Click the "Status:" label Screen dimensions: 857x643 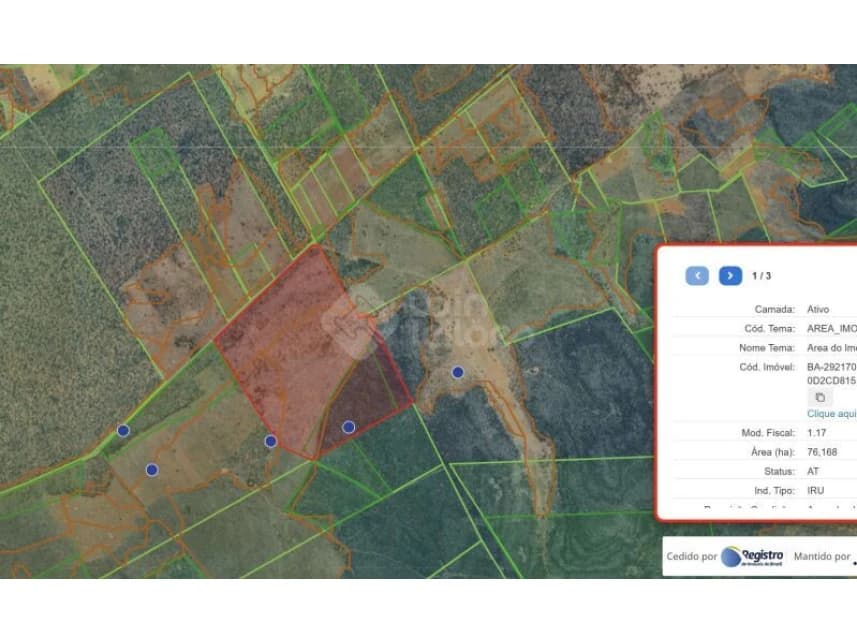coord(779,471)
